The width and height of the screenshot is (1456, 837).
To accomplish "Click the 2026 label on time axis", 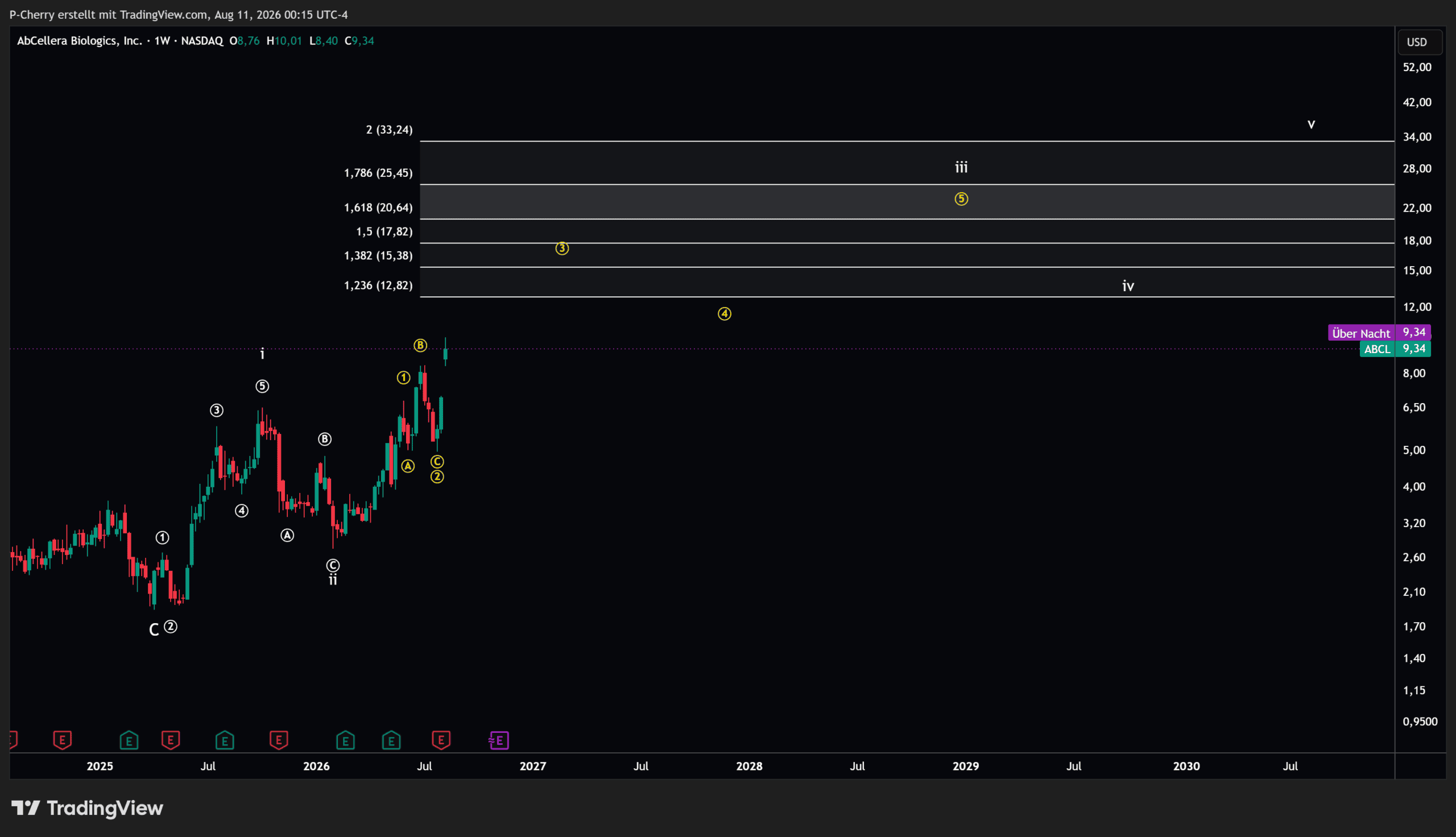I will [317, 766].
